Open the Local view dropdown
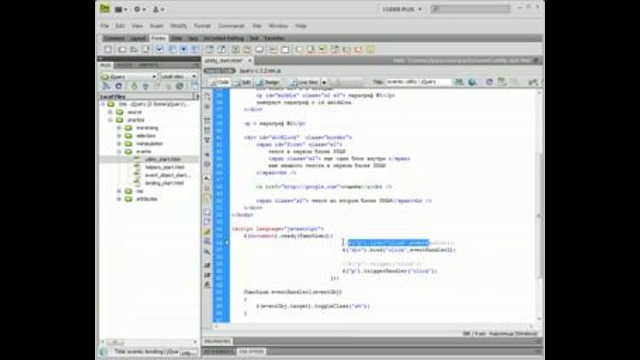 point(178,76)
